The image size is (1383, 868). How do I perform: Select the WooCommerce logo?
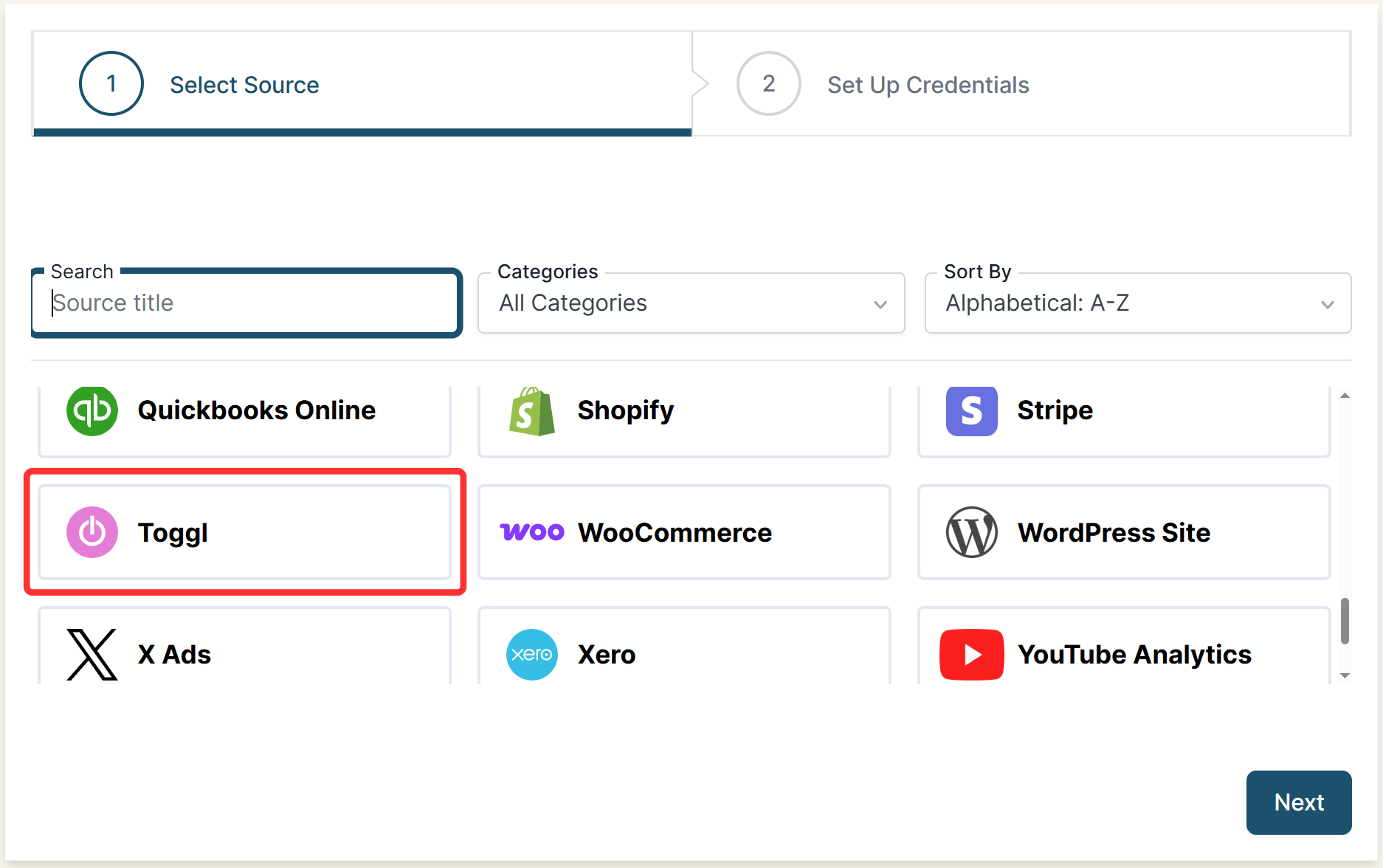click(531, 531)
